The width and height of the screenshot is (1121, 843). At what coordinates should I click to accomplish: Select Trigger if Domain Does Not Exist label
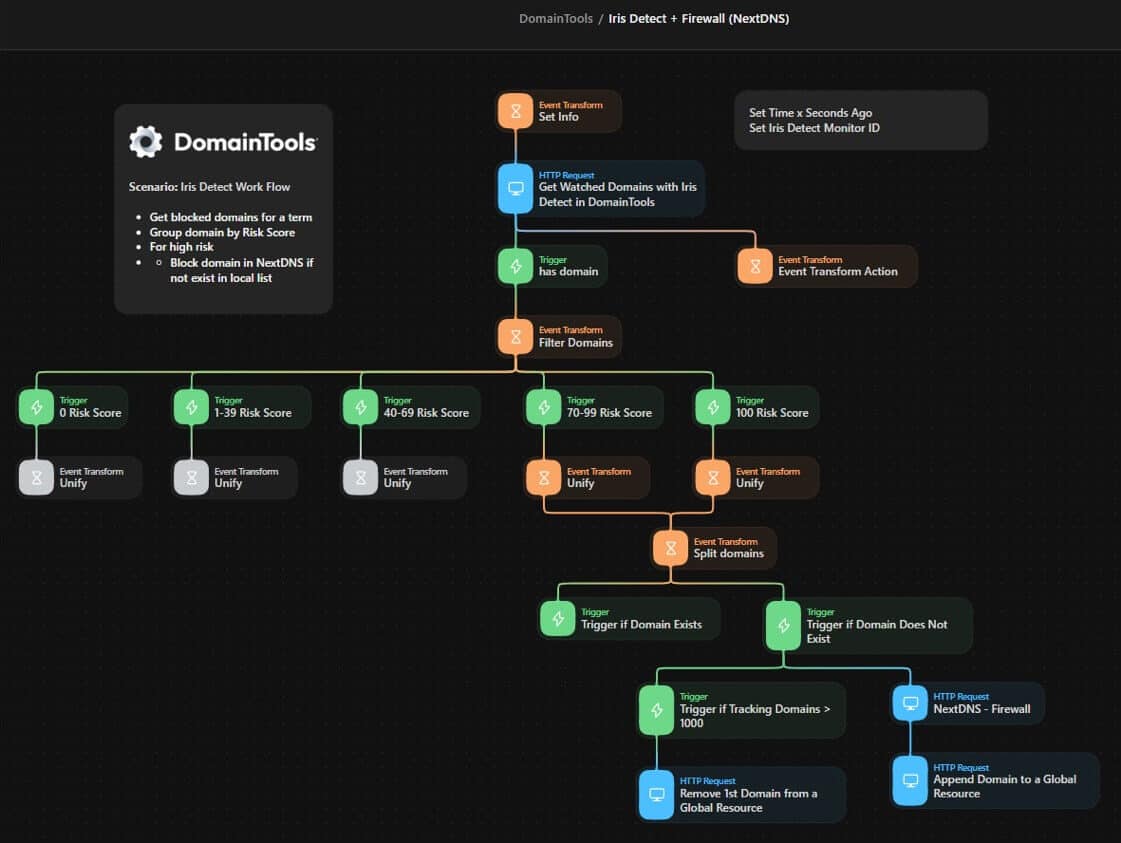[x=876, y=631]
